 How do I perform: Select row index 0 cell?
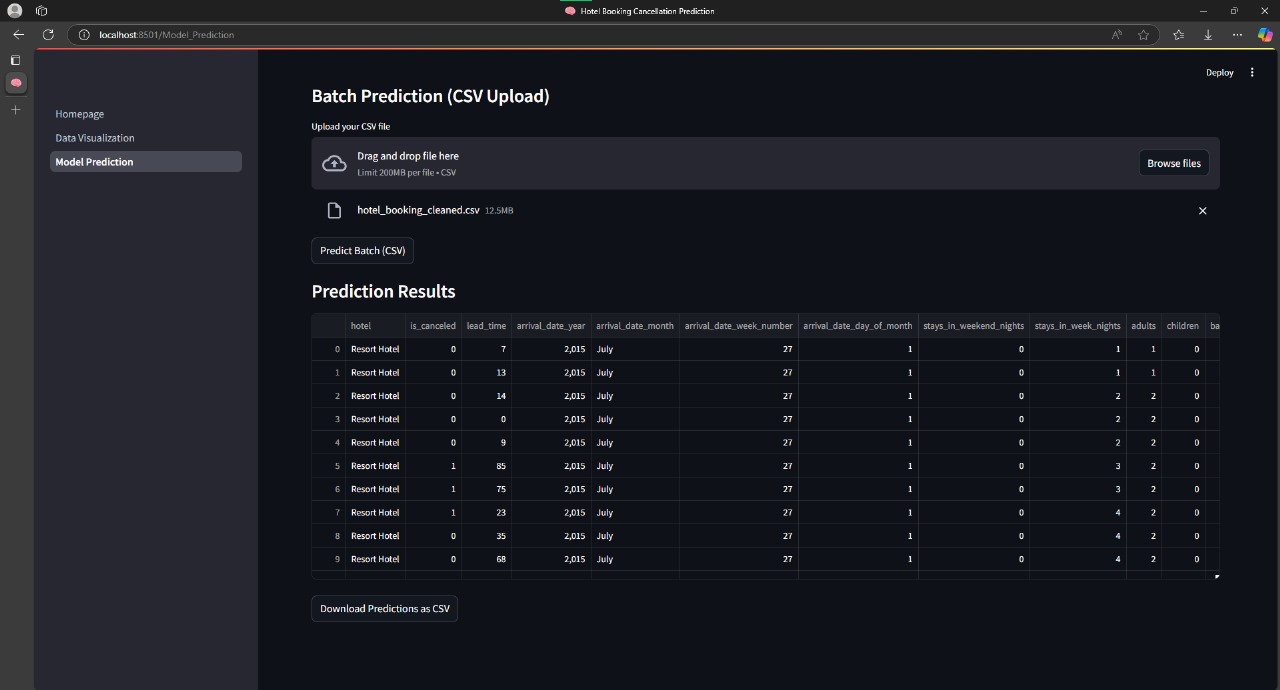[329, 349]
